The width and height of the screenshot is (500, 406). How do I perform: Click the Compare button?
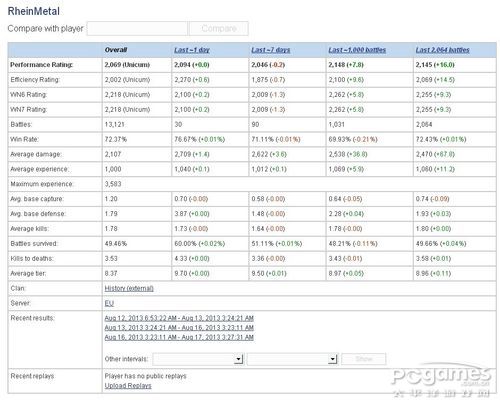(x=219, y=29)
